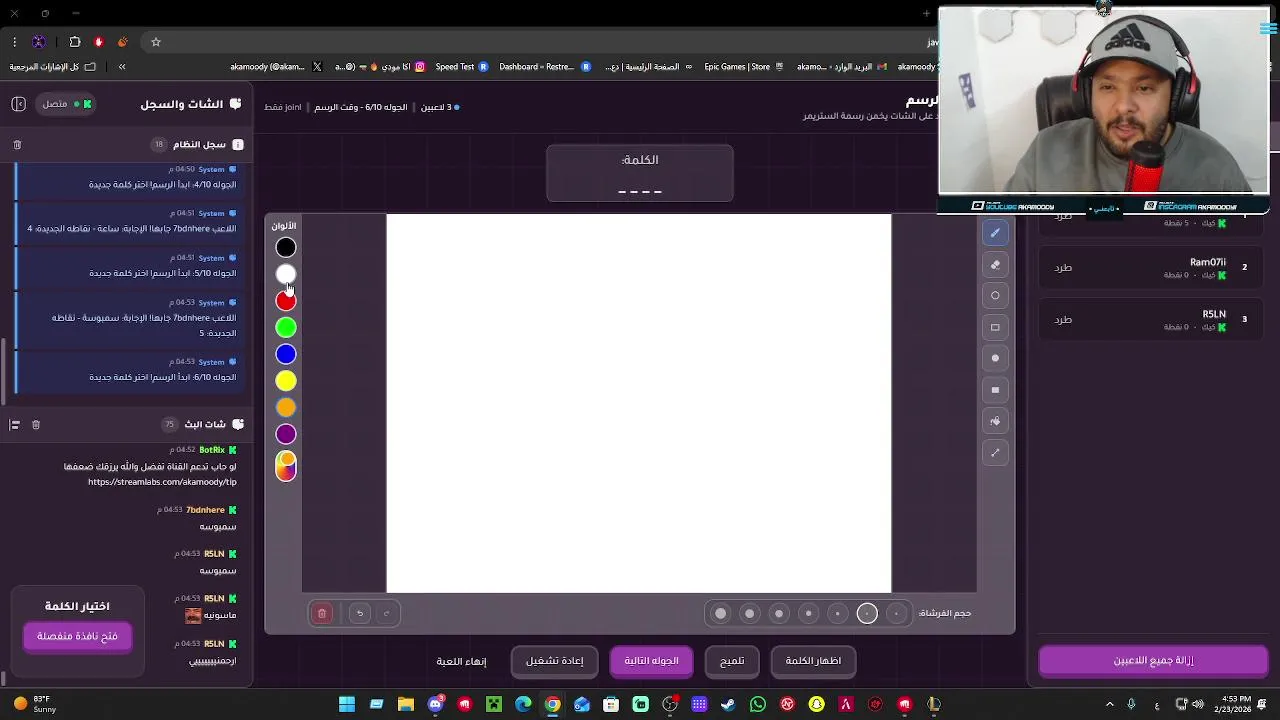
Task: Click the 'إعادة تشغيل' restart button
Action: 554,661
